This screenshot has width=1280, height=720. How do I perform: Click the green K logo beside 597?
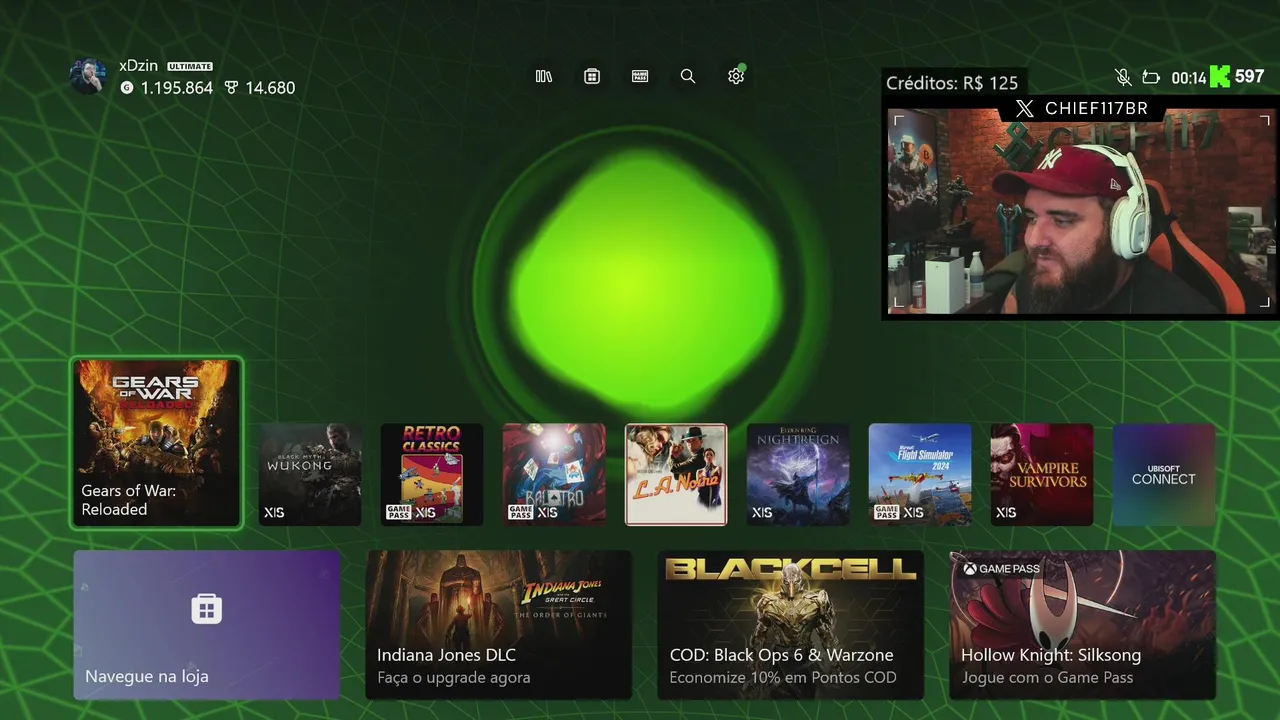tap(1220, 77)
